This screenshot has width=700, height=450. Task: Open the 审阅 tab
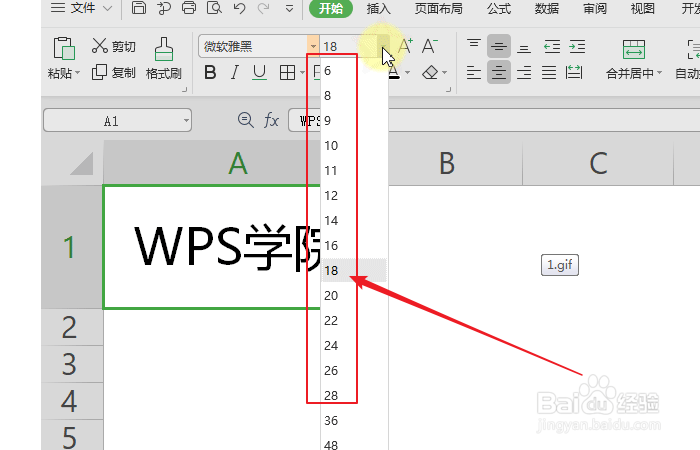click(595, 8)
